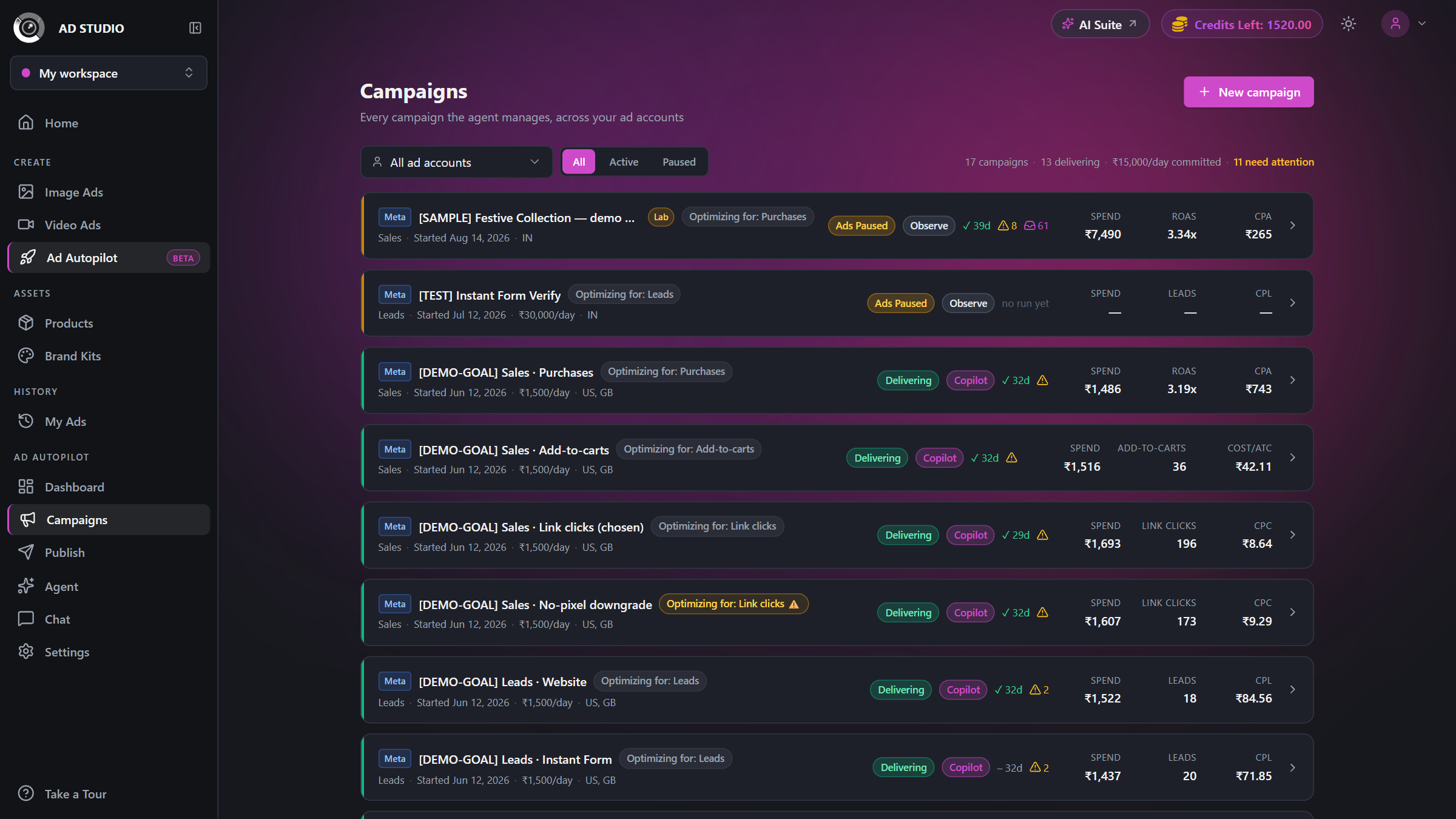Image resolution: width=1456 pixels, height=819 pixels.
Task: Expand the Instant Form Verify row chevron
Action: tap(1293, 303)
